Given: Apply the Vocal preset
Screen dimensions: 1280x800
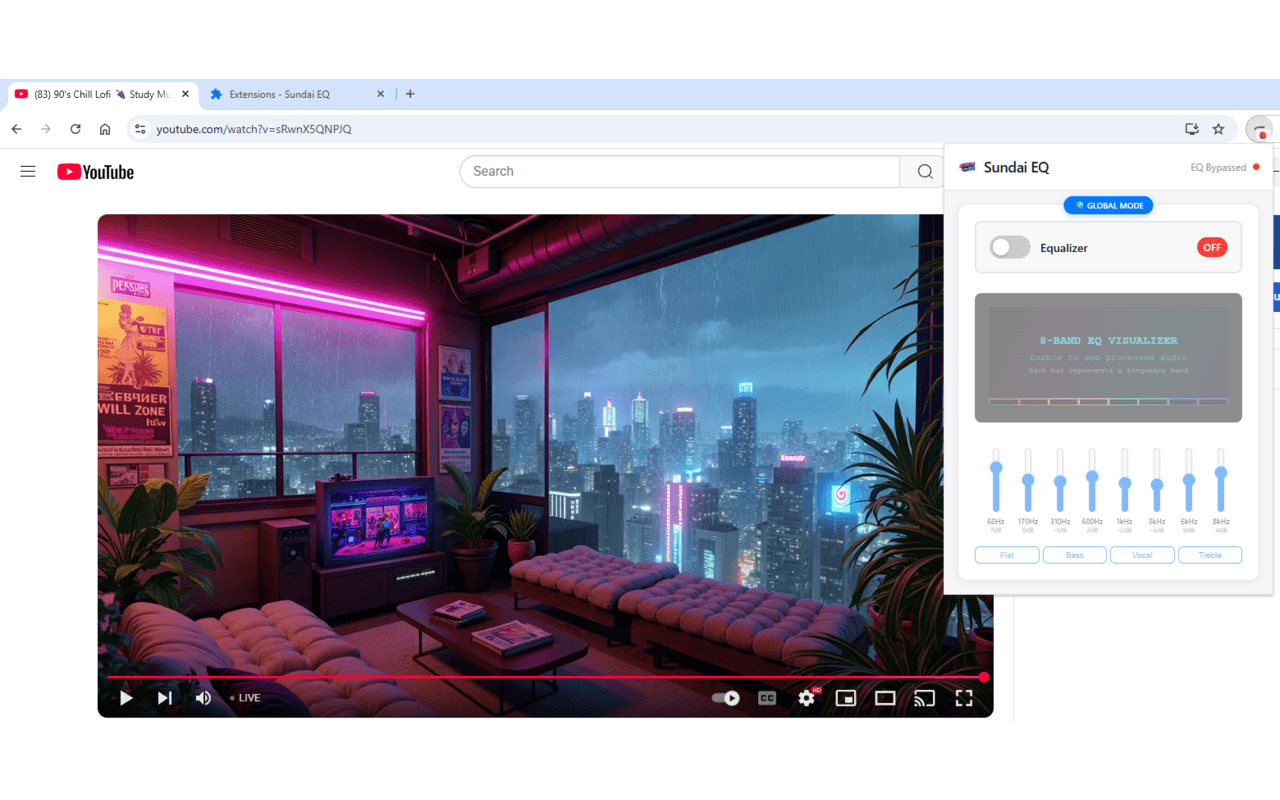Looking at the screenshot, I should click(x=1142, y=555).
